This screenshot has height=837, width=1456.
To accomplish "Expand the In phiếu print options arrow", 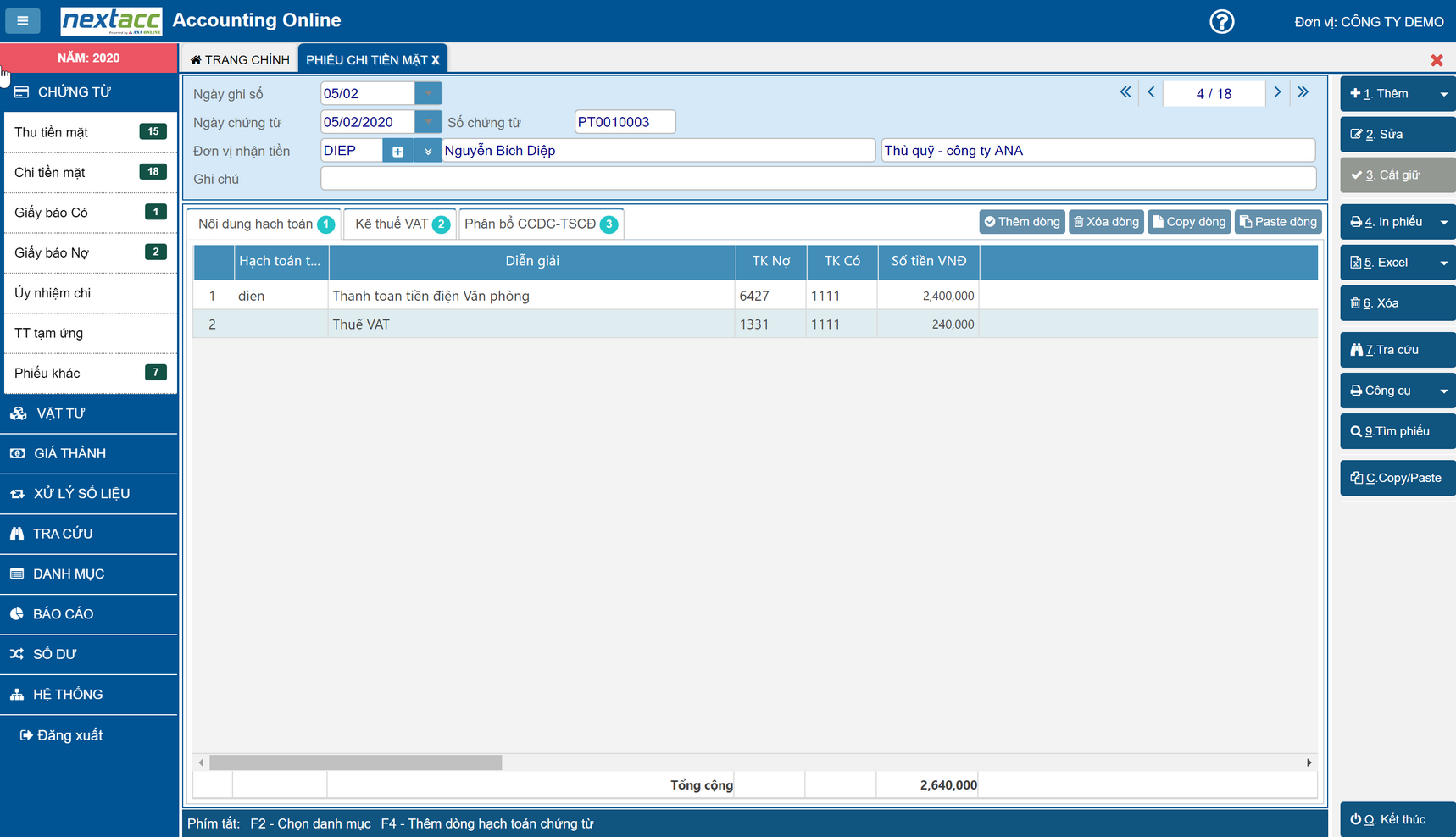I will click(1443, 222).
